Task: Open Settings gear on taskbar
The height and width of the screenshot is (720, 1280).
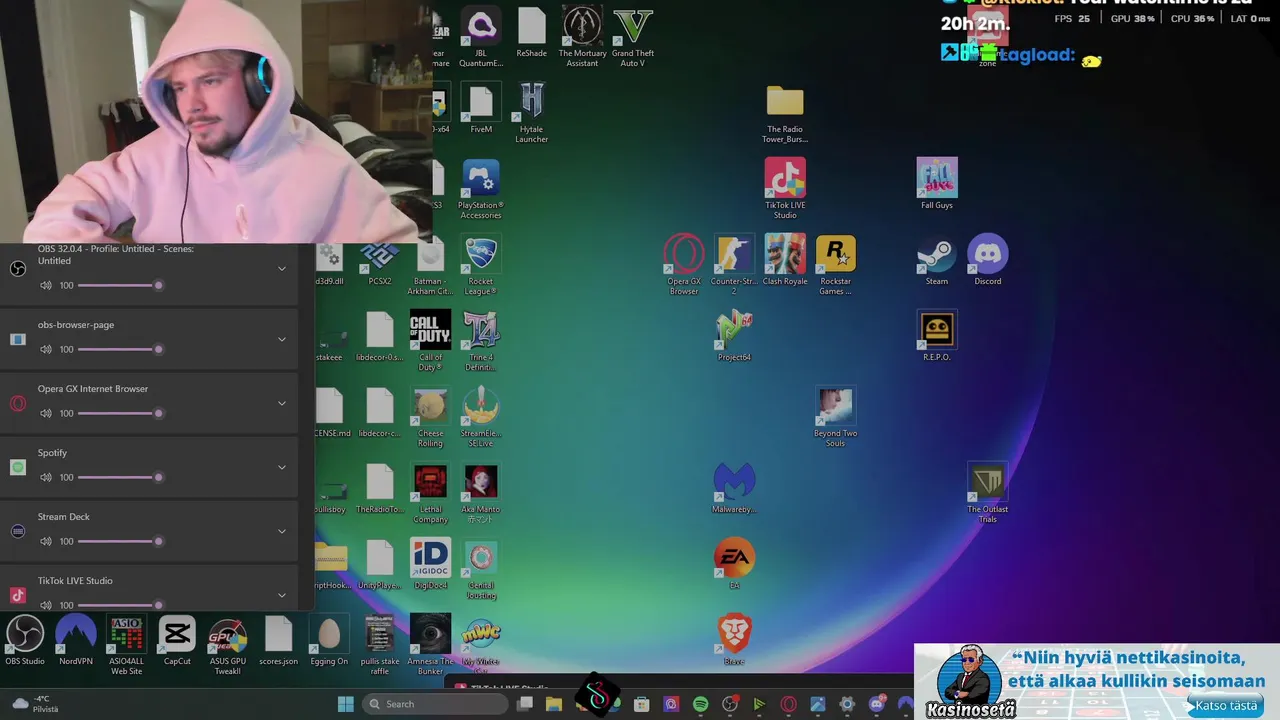Action: 847,704
